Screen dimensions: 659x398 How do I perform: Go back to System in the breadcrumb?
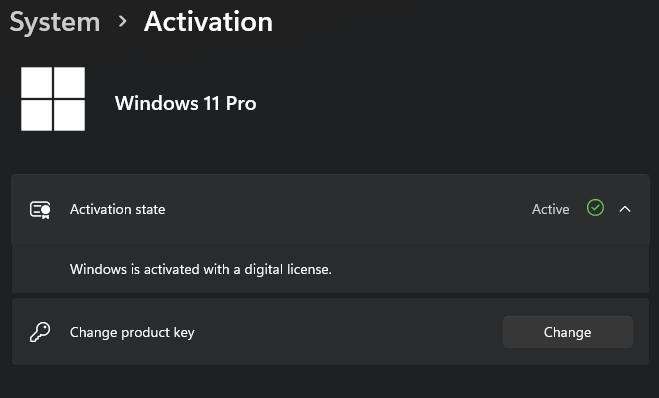(55, 22)
